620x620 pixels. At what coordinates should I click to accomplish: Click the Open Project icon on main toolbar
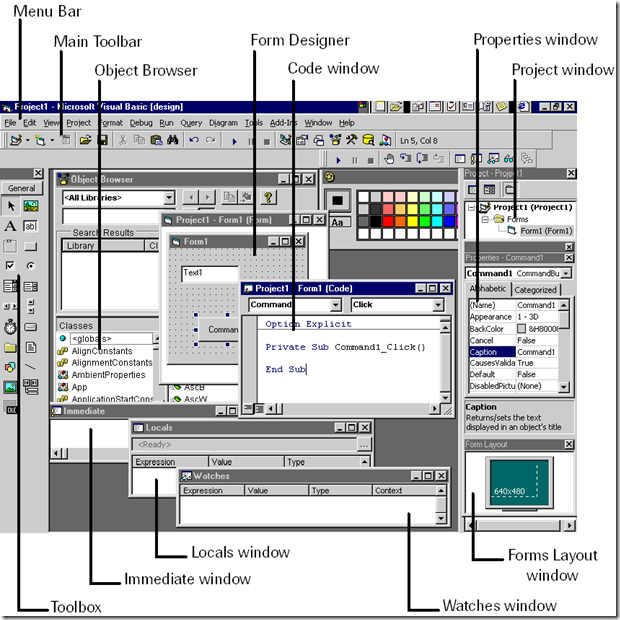85,140
